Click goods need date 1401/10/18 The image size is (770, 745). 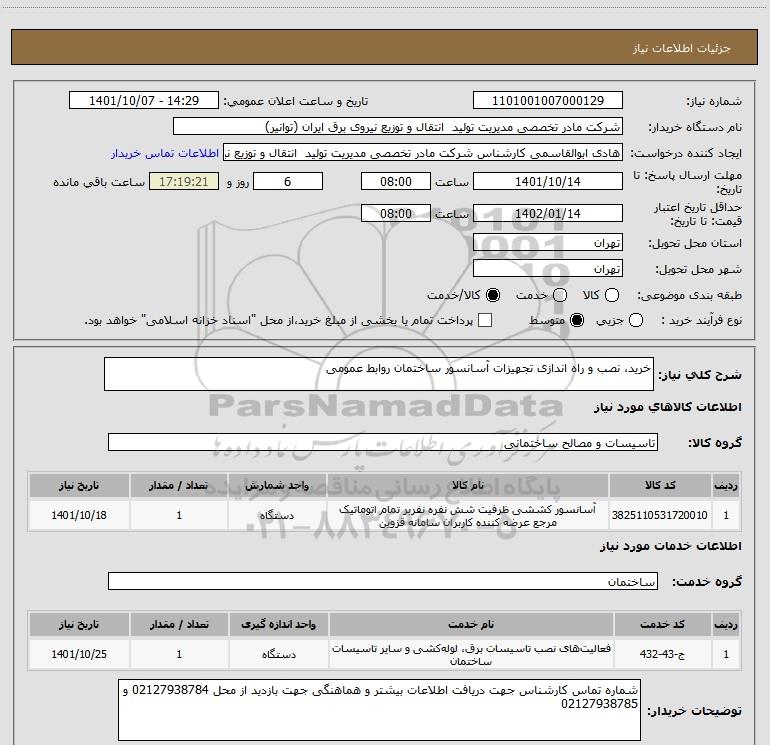(x=79, y=515)
